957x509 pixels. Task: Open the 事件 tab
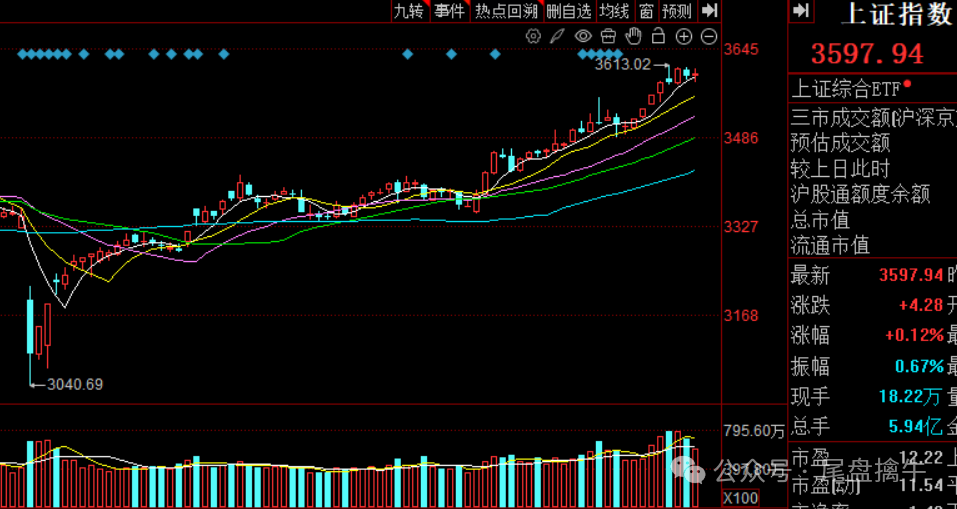coord(450,11)
